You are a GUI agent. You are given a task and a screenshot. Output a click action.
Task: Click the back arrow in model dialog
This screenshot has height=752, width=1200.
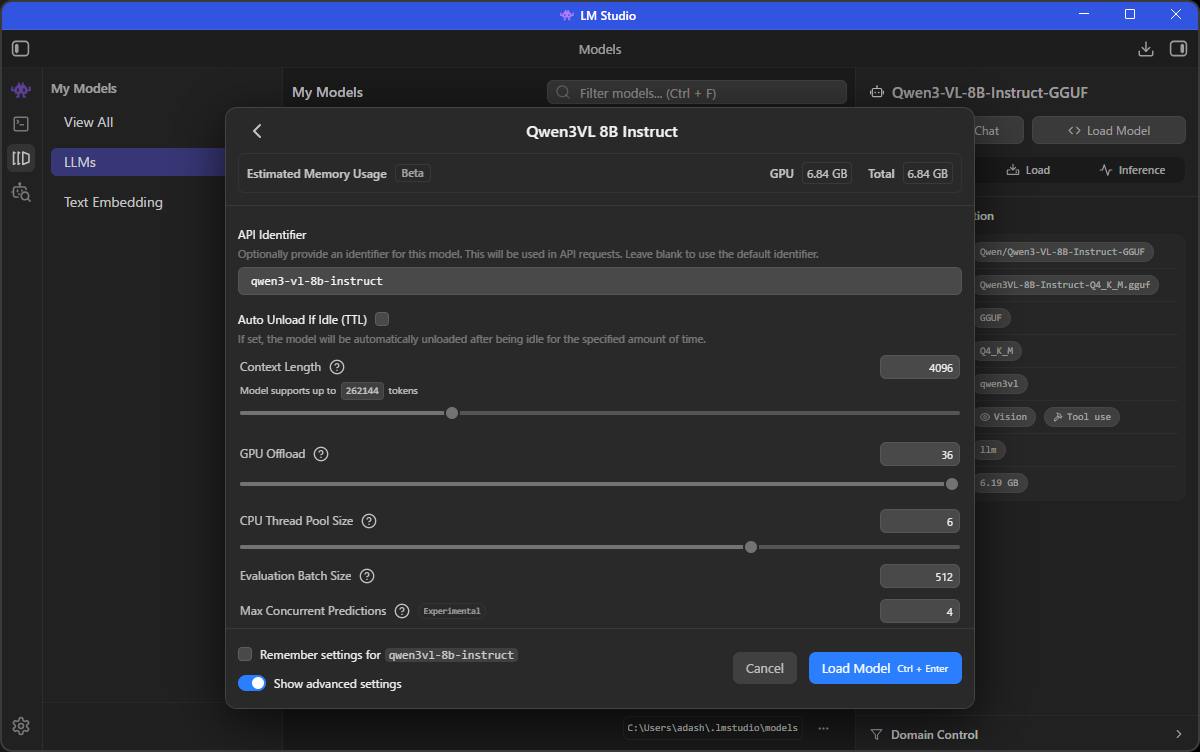pyautogui.click(x=257, y=131)
